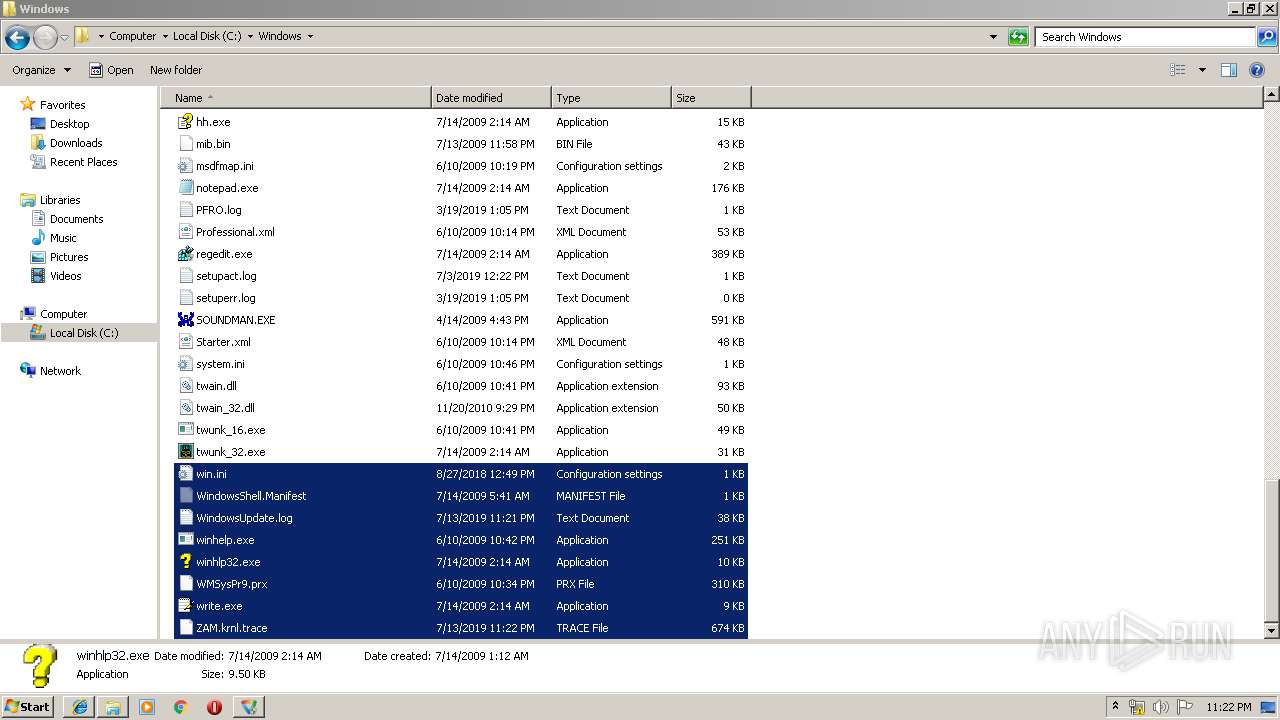Select the twunk_32.exe icon
The image size is (1280, 720).
coord(185,452)
